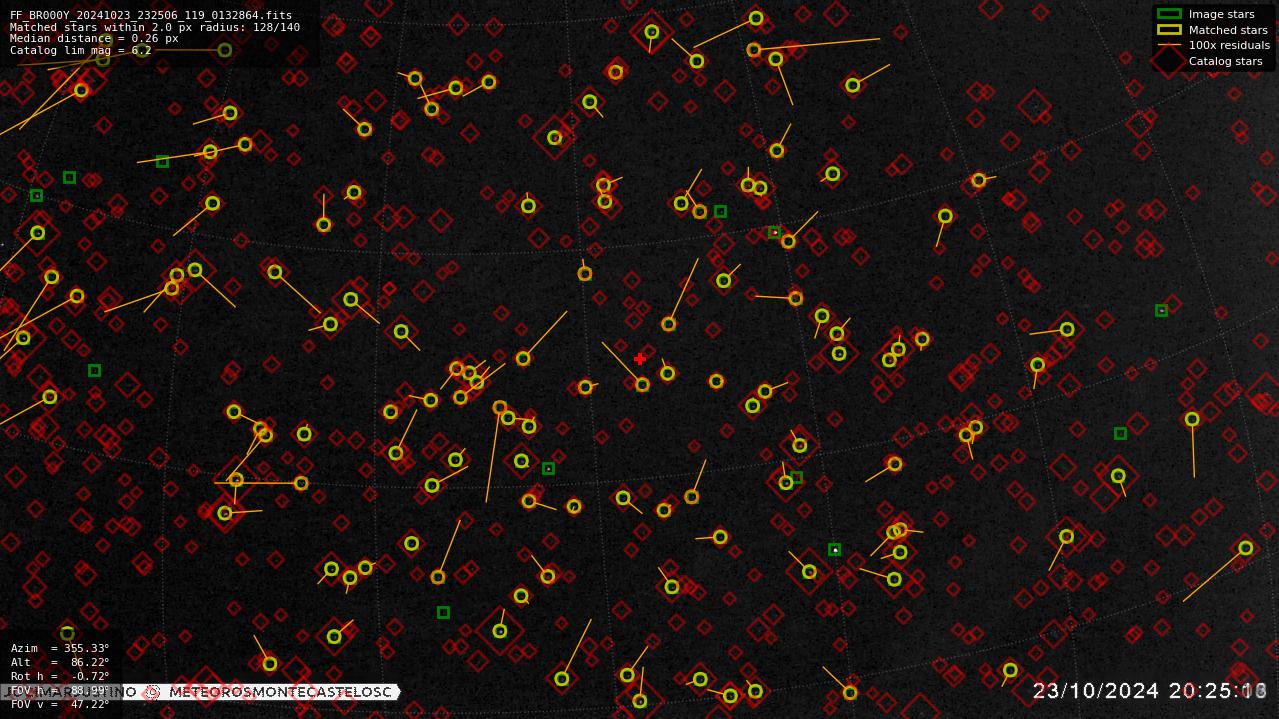Viewport: 1279px width, 719px height.
Task: Select the '100x residuals' legend label
Action: pyautogui.click(x=1229, y=45)
